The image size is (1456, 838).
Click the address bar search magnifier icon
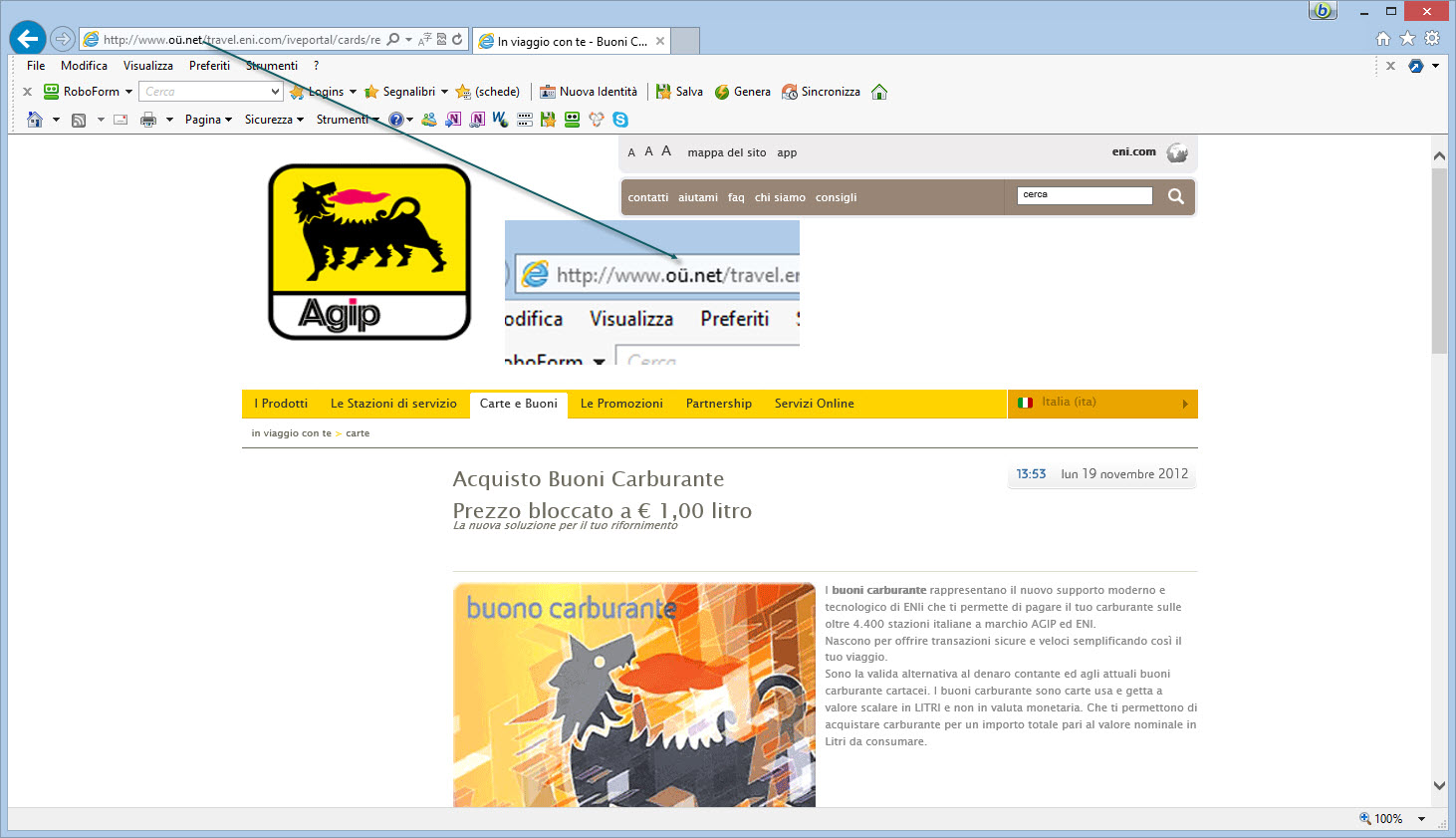point(393,40)
